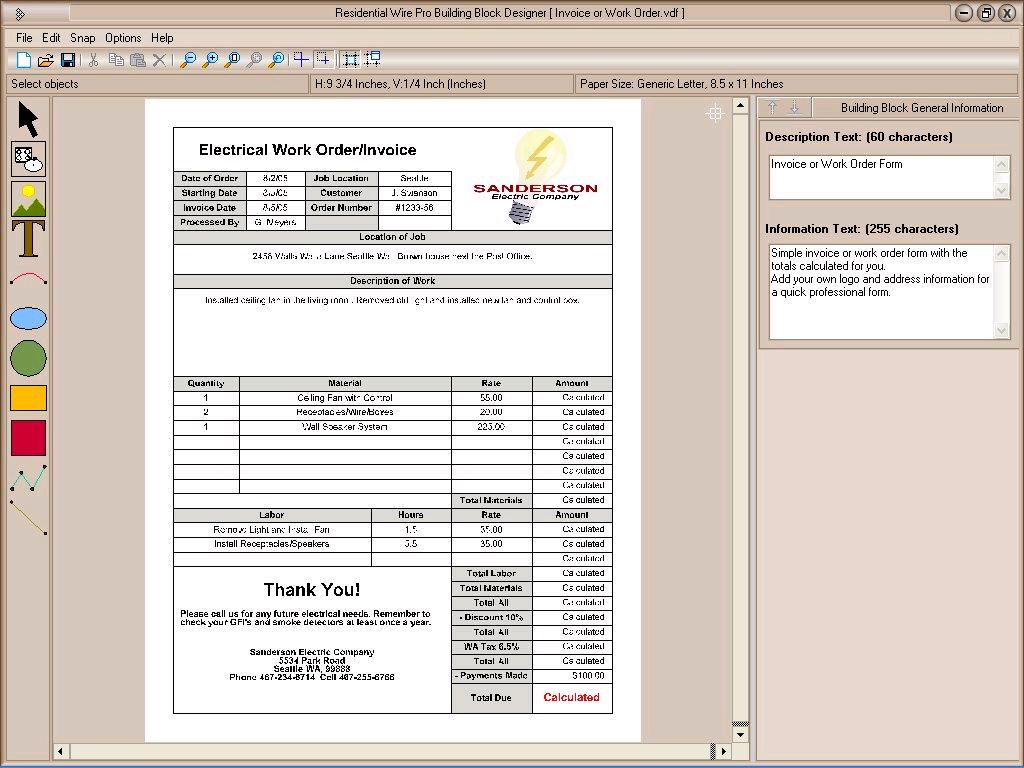Select the diagonal line tool

(28, 517)
